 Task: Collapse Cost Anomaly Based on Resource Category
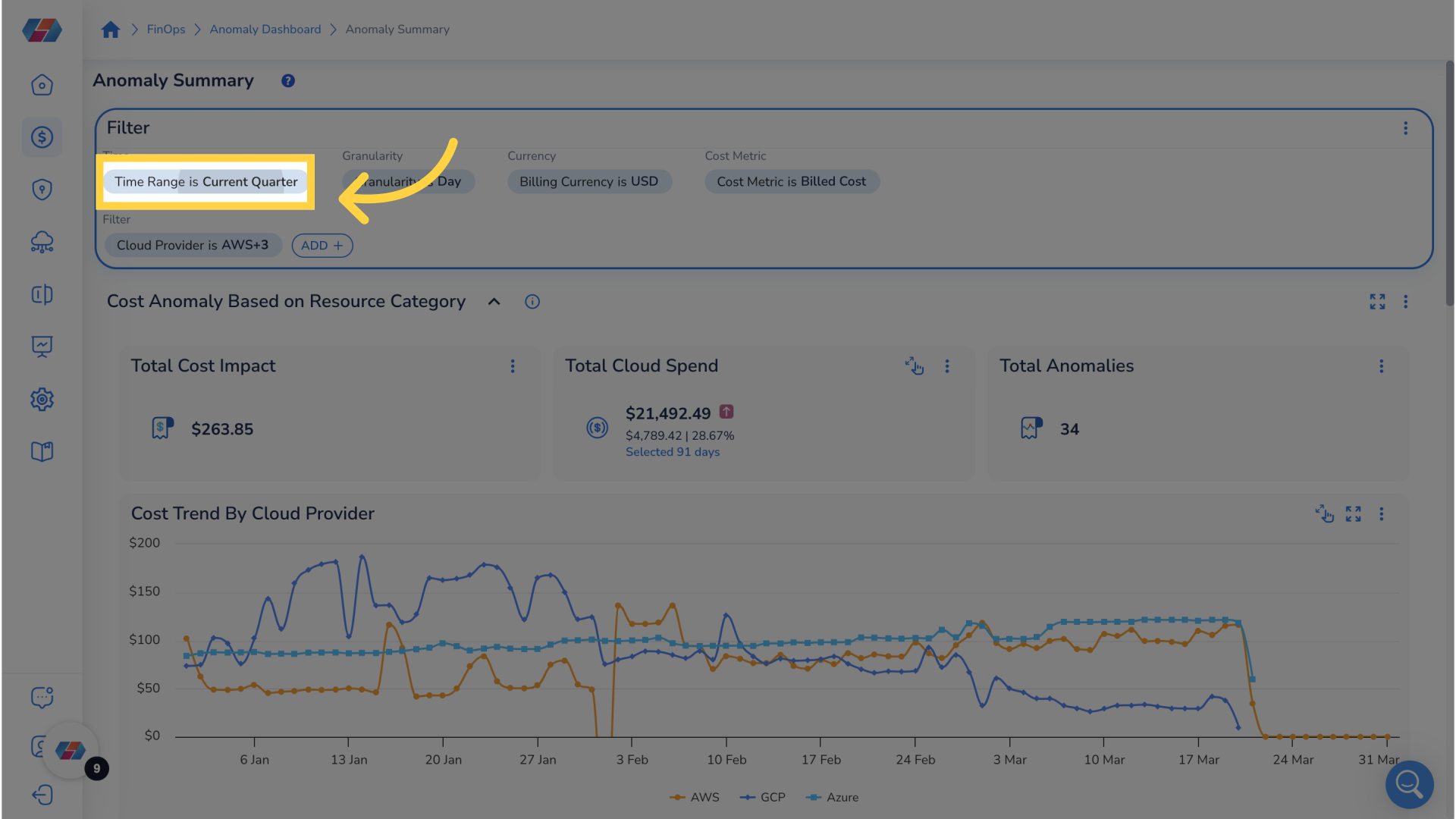tap(494, 301)
